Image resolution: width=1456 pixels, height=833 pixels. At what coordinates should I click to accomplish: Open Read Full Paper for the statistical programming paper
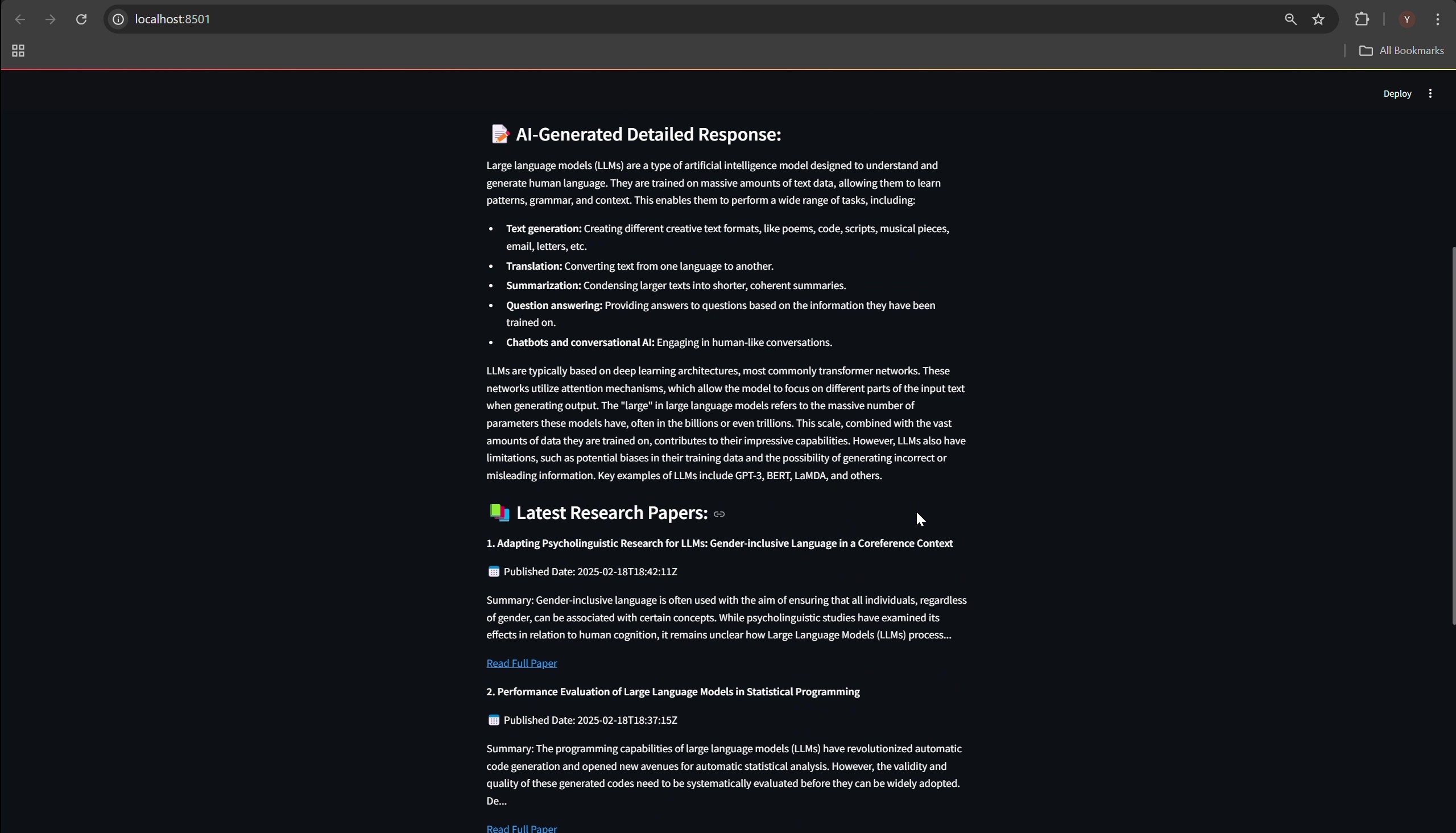coord(521,828)
